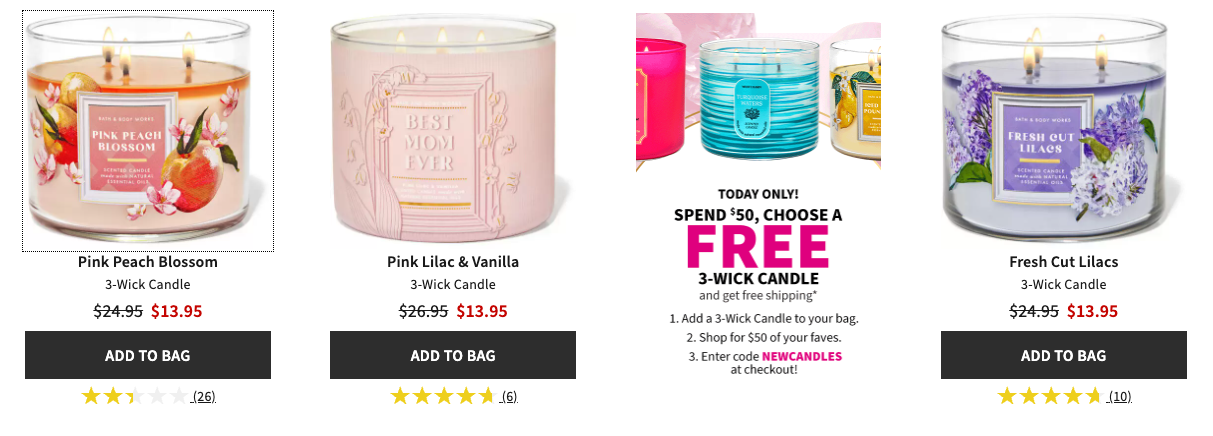Viewport: 1213px width, 436px height.
Task: Open the Fresh Cut Lilacs candle image
Action: [x=1064, y=131]
